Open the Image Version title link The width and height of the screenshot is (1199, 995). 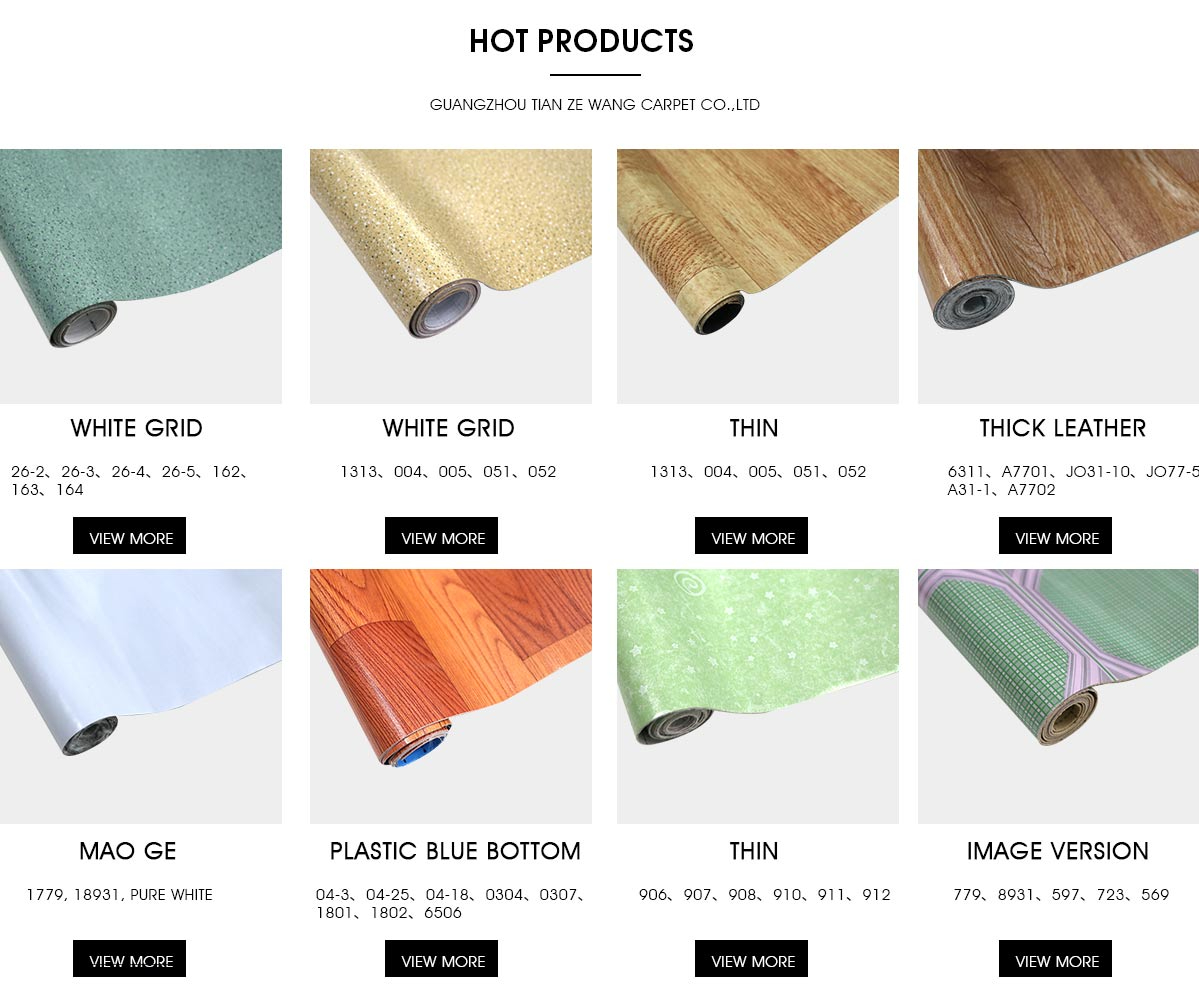tap(1058, 851)
